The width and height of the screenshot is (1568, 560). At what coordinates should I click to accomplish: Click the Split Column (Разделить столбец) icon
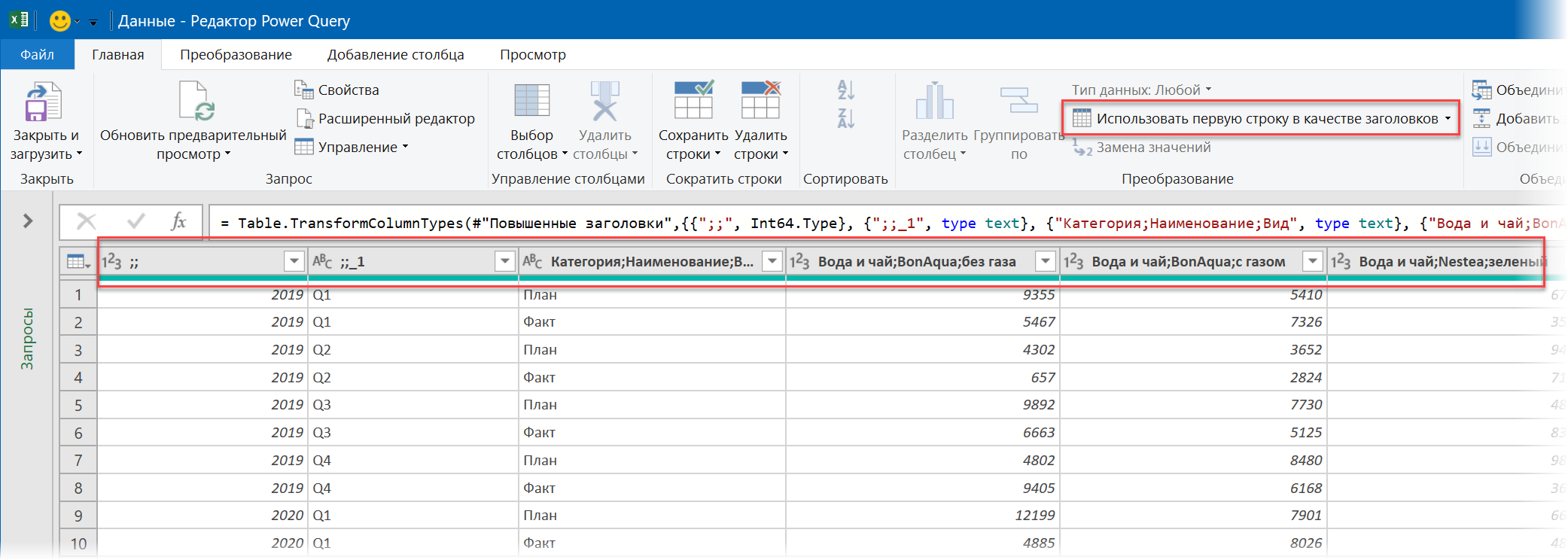[x=934, y=101]
